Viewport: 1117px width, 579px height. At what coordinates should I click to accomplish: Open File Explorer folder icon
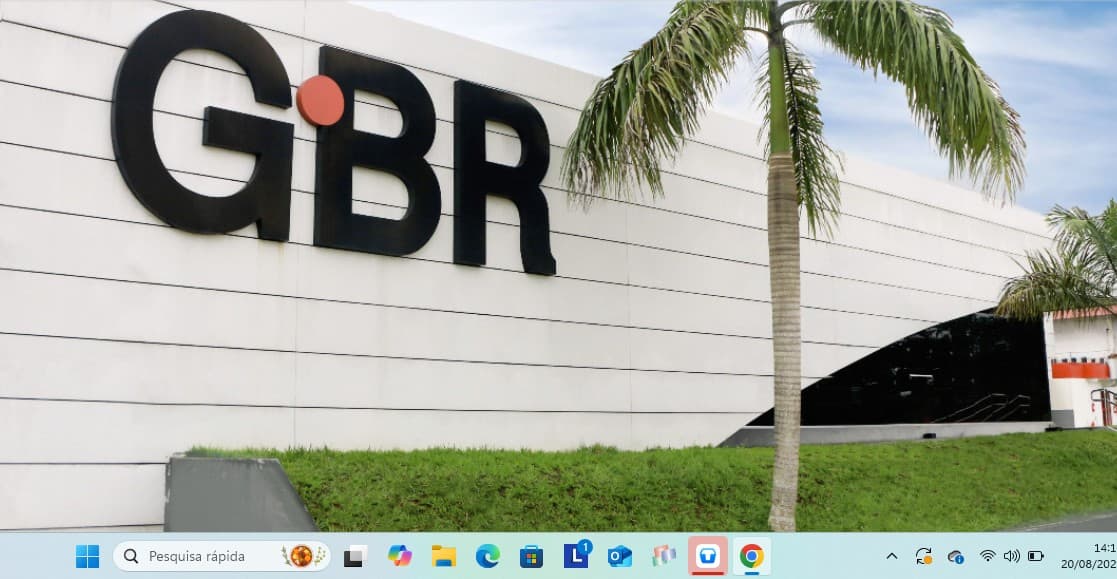(444, 556)
